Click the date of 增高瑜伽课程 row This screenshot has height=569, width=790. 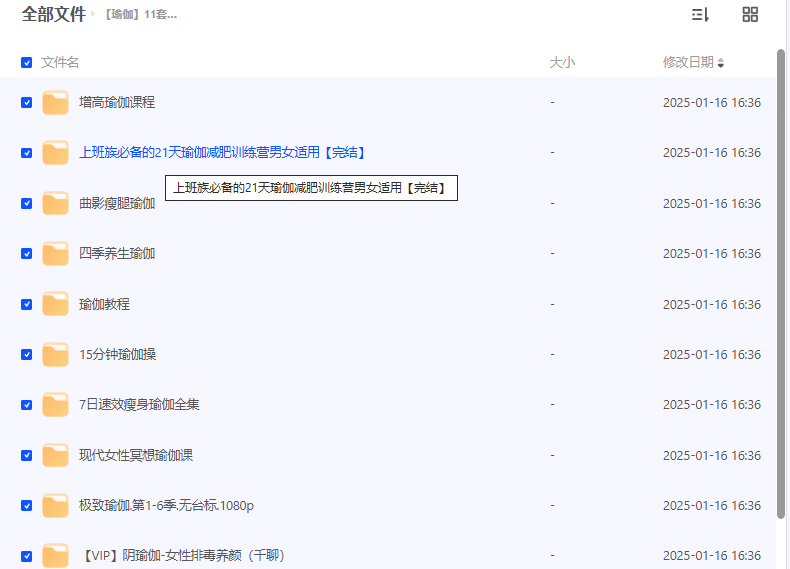[x=712, y=103]
